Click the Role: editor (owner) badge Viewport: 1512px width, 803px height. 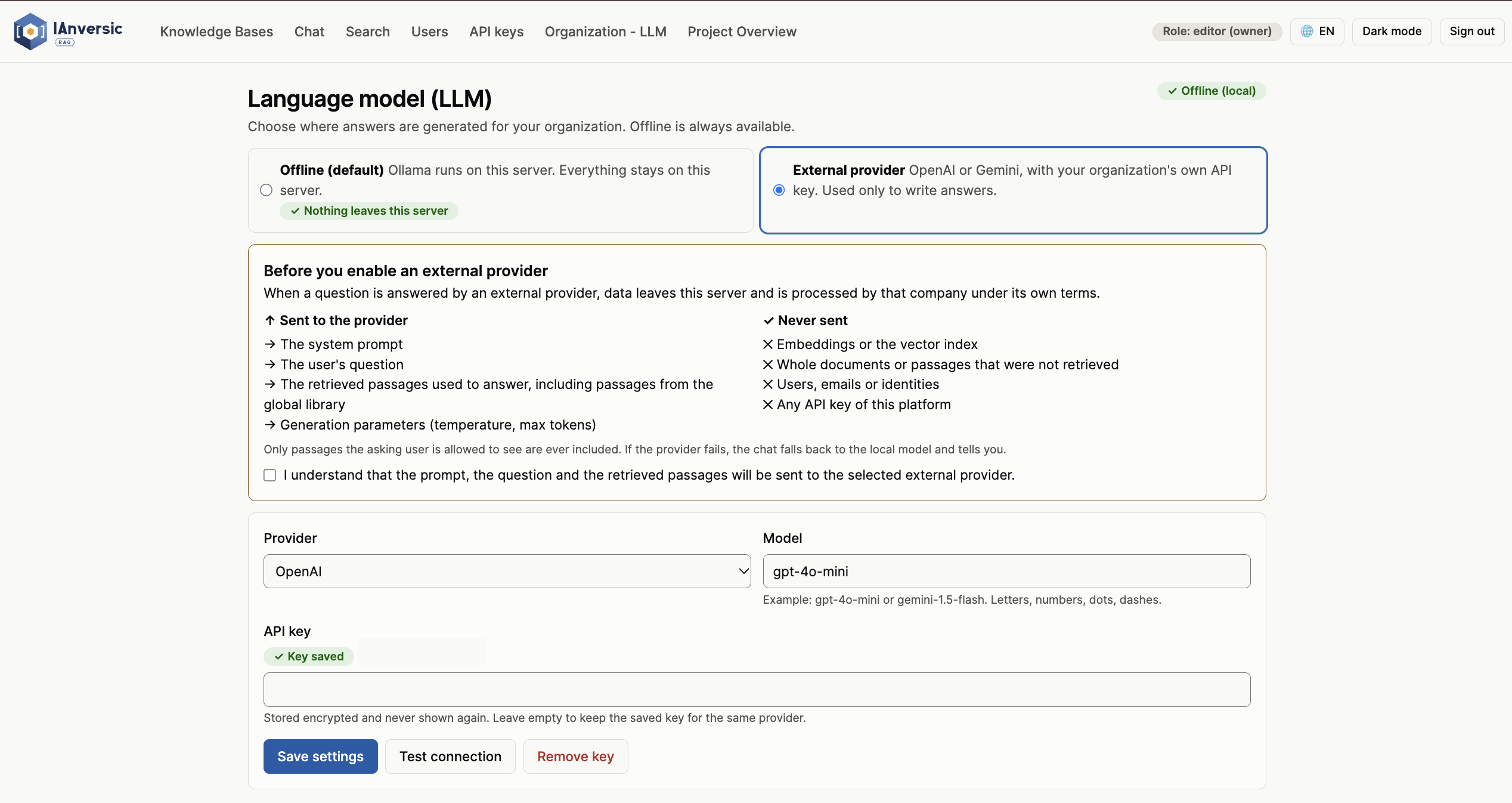[x=1217, y=32]
